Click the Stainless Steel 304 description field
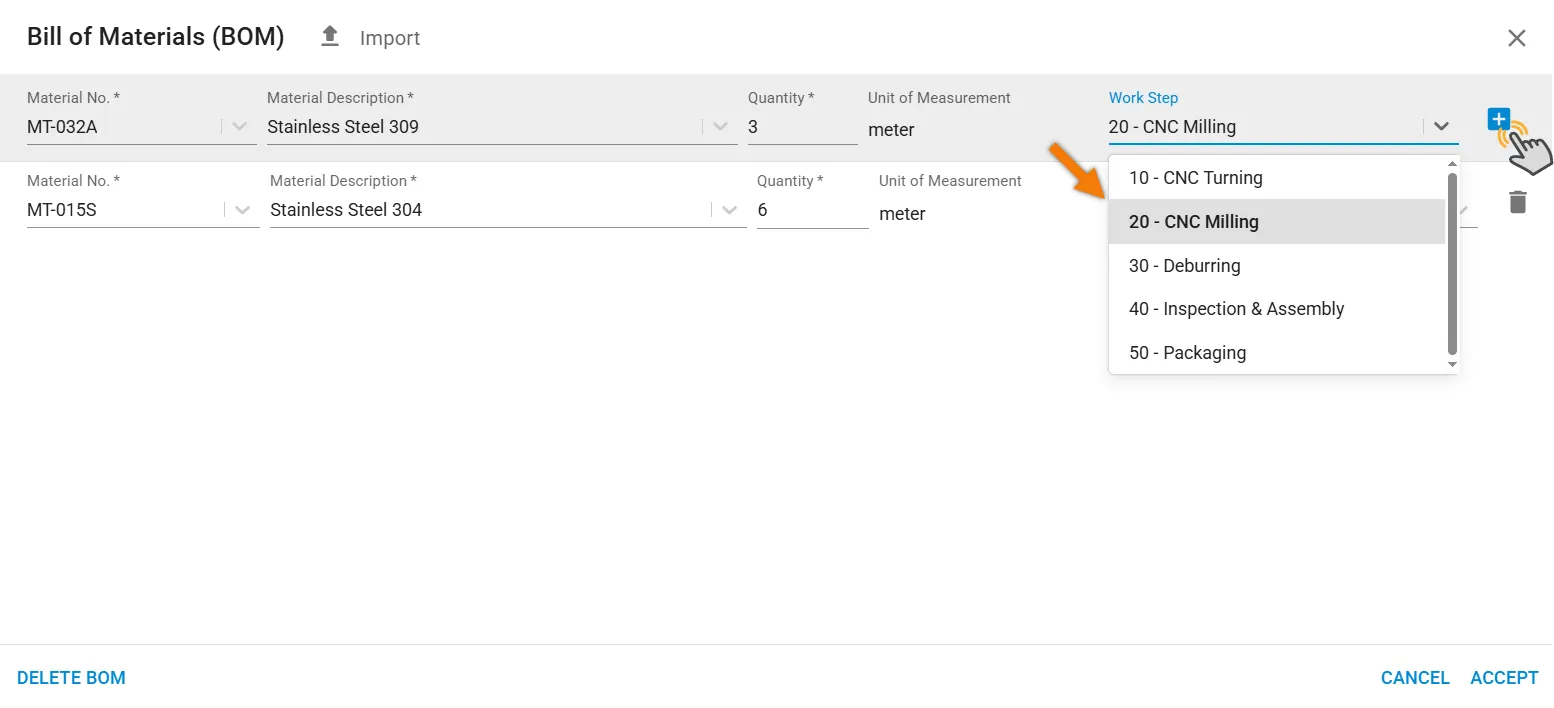 (508, 210)
